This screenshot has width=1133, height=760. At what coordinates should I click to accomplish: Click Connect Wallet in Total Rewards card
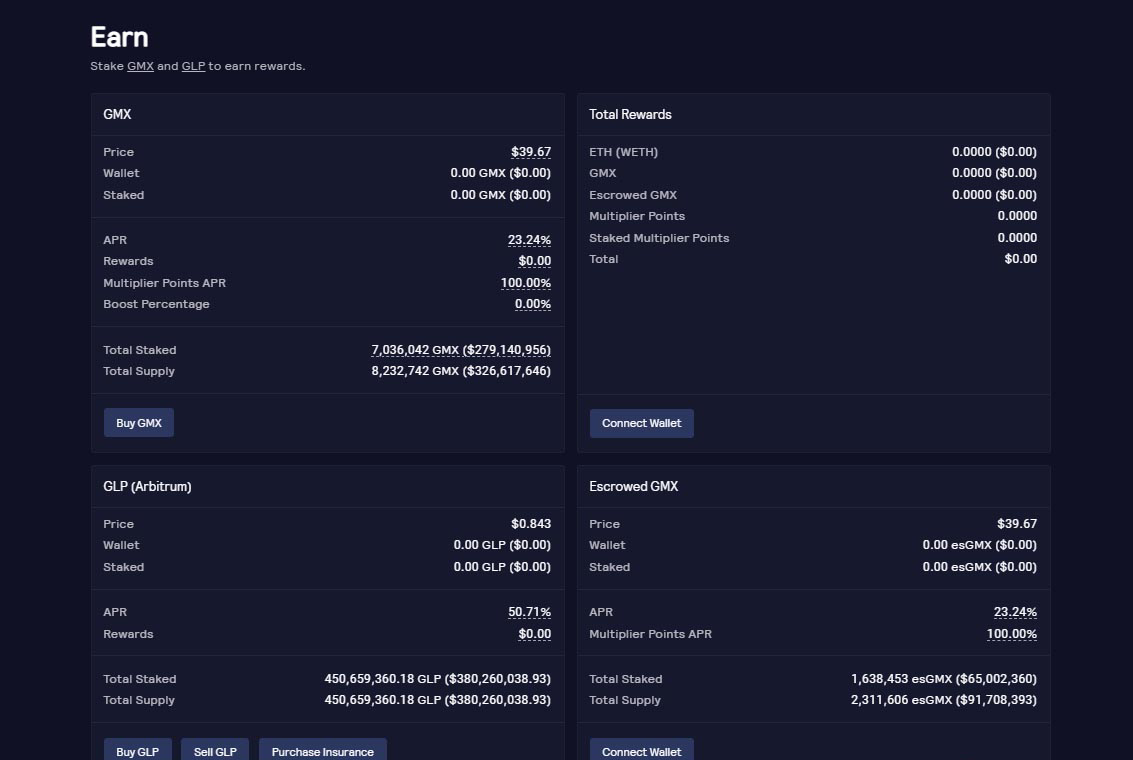642,423
